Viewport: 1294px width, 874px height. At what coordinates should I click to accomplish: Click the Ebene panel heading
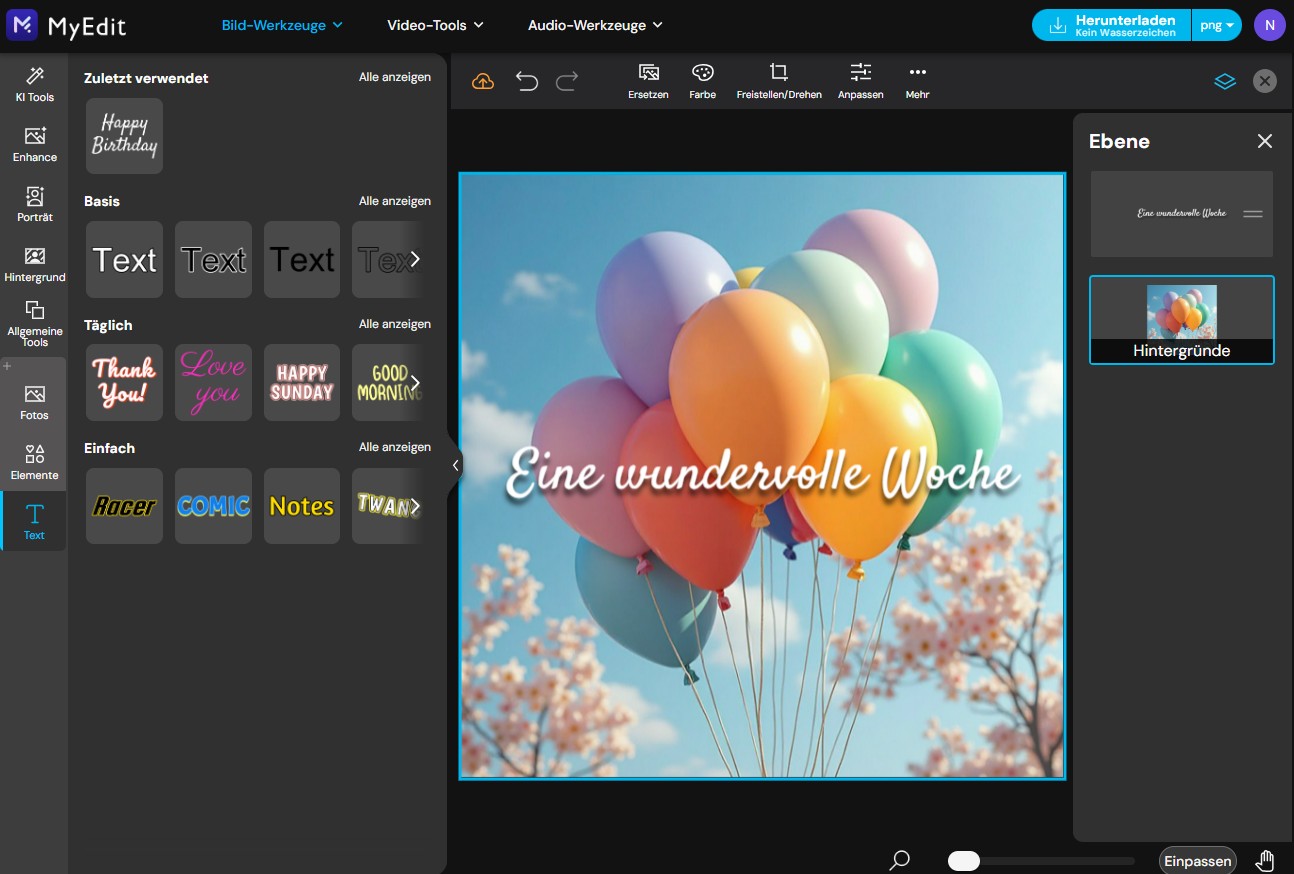[1119, 141]
